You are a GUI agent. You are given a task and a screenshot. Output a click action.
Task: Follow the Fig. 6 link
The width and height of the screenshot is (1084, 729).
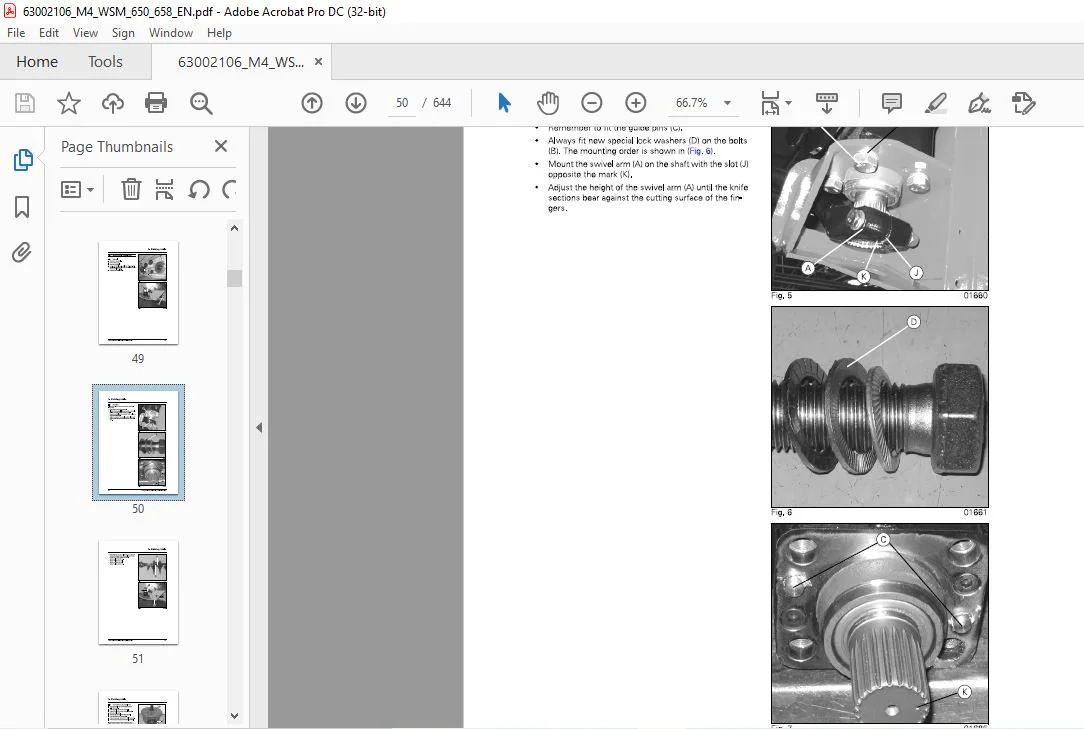coord(701,151)
